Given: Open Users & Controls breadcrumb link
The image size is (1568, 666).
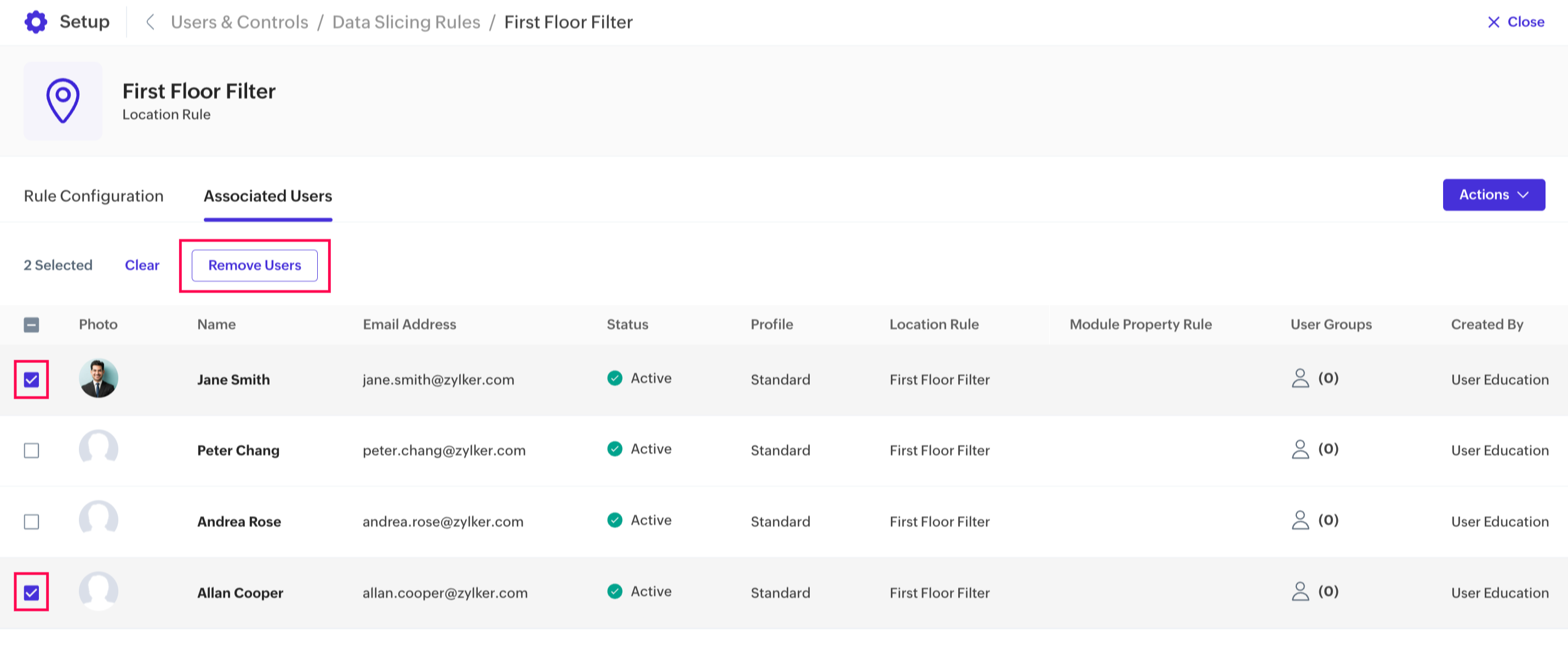Looking at the screenshot, I should [x=239, y=22].
